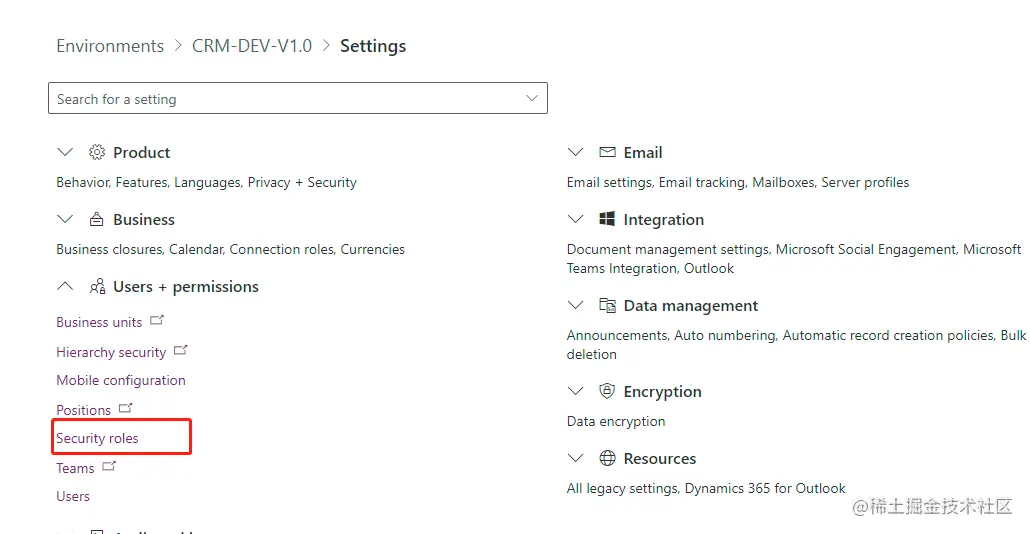Click the Search for a setting field
Screen dimensions: 1030x534
tap(280, 98)
